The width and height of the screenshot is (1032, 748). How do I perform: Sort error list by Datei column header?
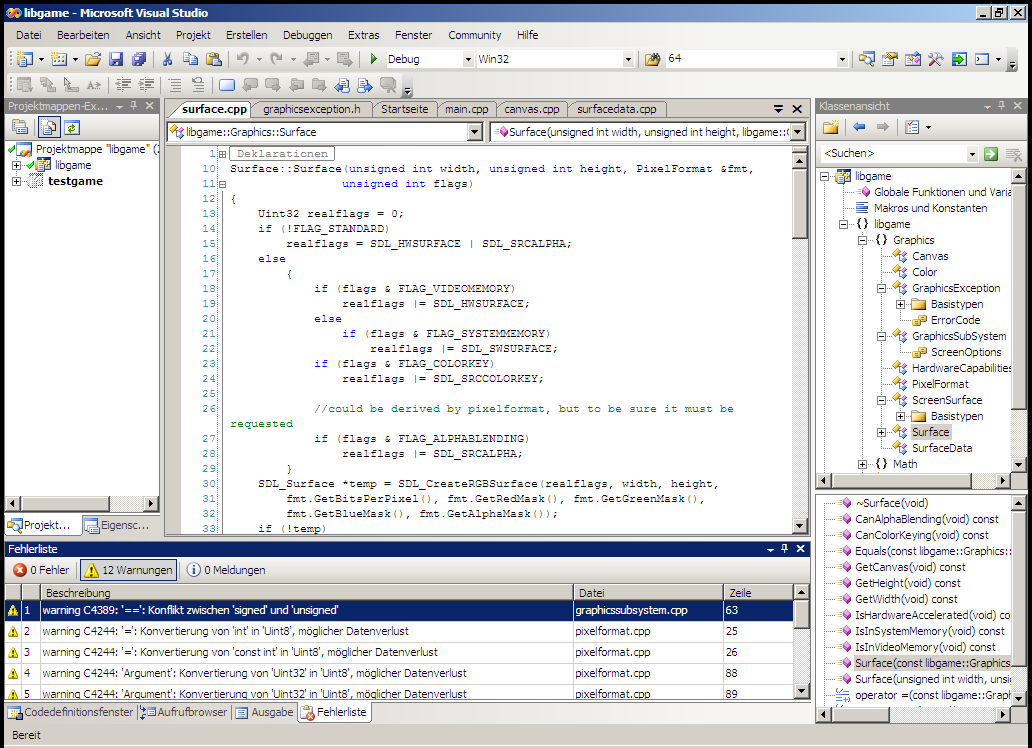(x=648, y=593)
